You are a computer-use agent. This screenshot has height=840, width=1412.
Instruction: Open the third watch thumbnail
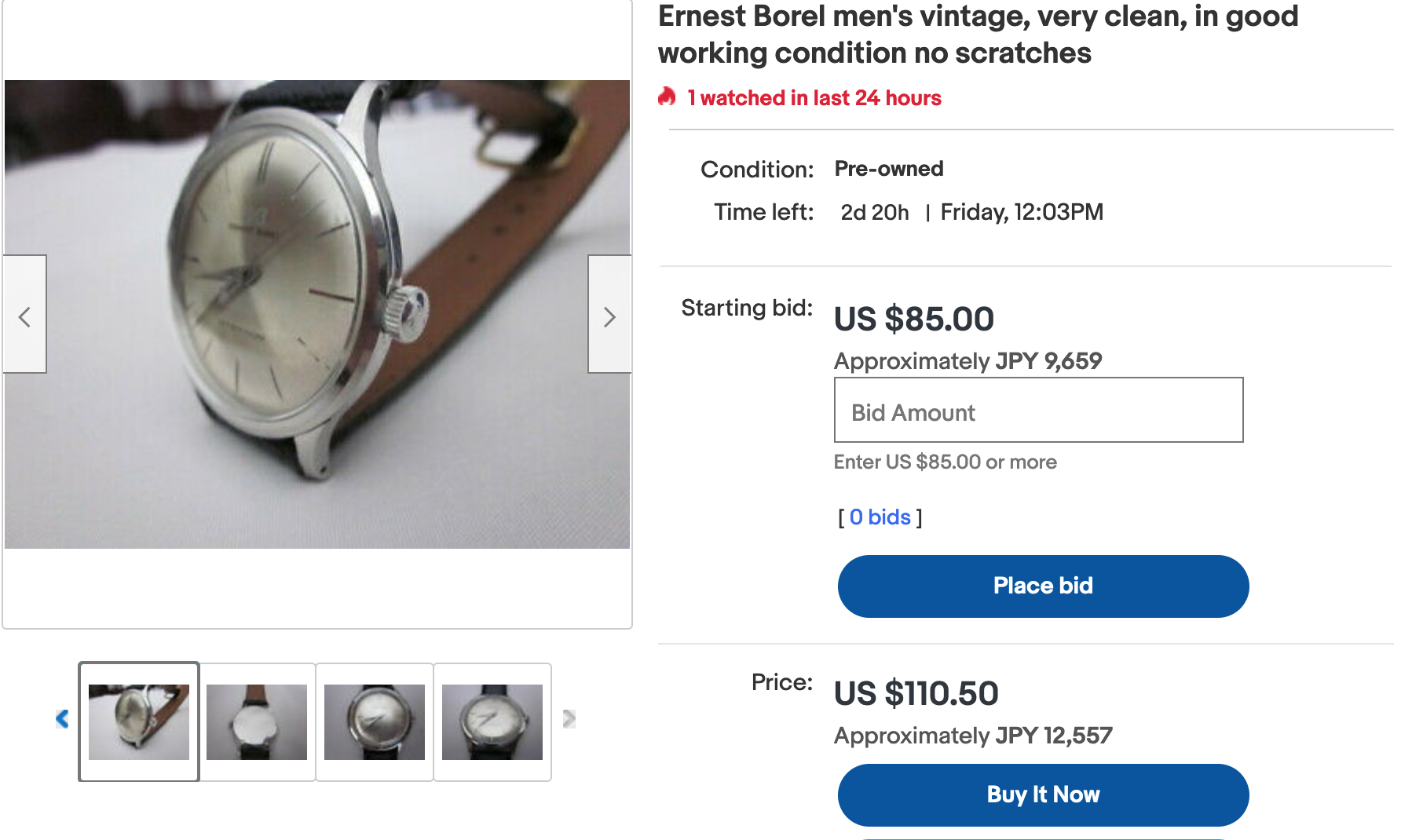pyautogui.click(x=375, y=721)
